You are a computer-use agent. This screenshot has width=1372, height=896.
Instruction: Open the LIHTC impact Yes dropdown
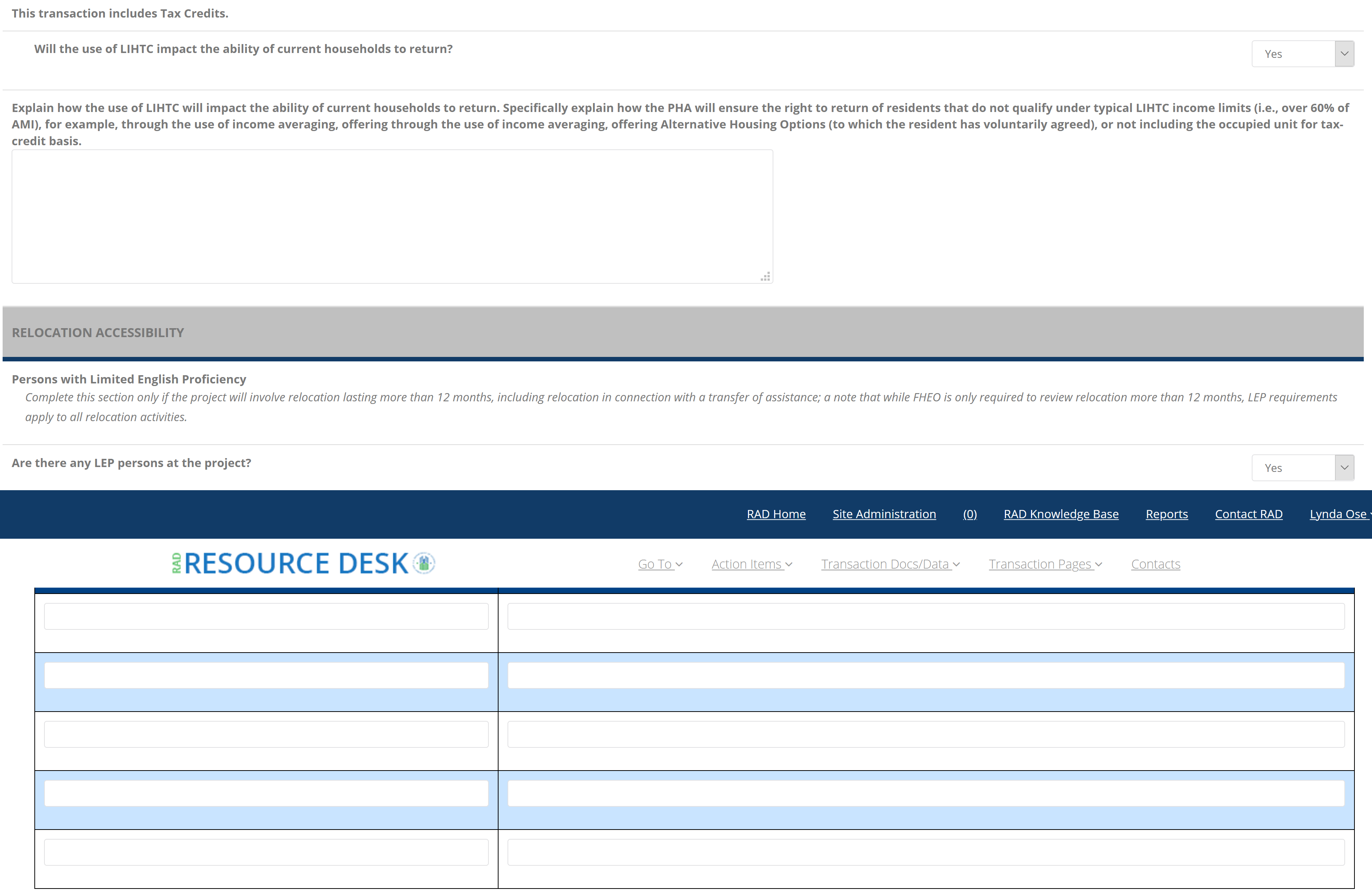(x=1302, y=54)
